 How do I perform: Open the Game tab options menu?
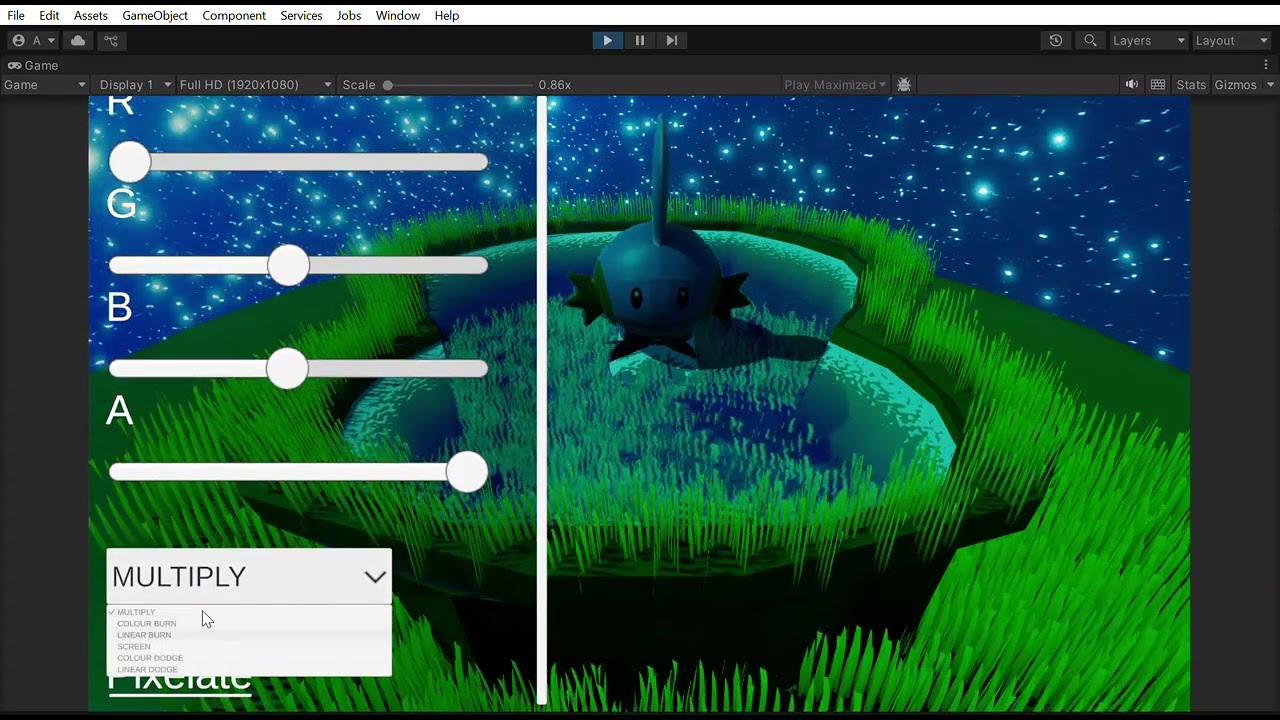click(x=1266, y=65)
